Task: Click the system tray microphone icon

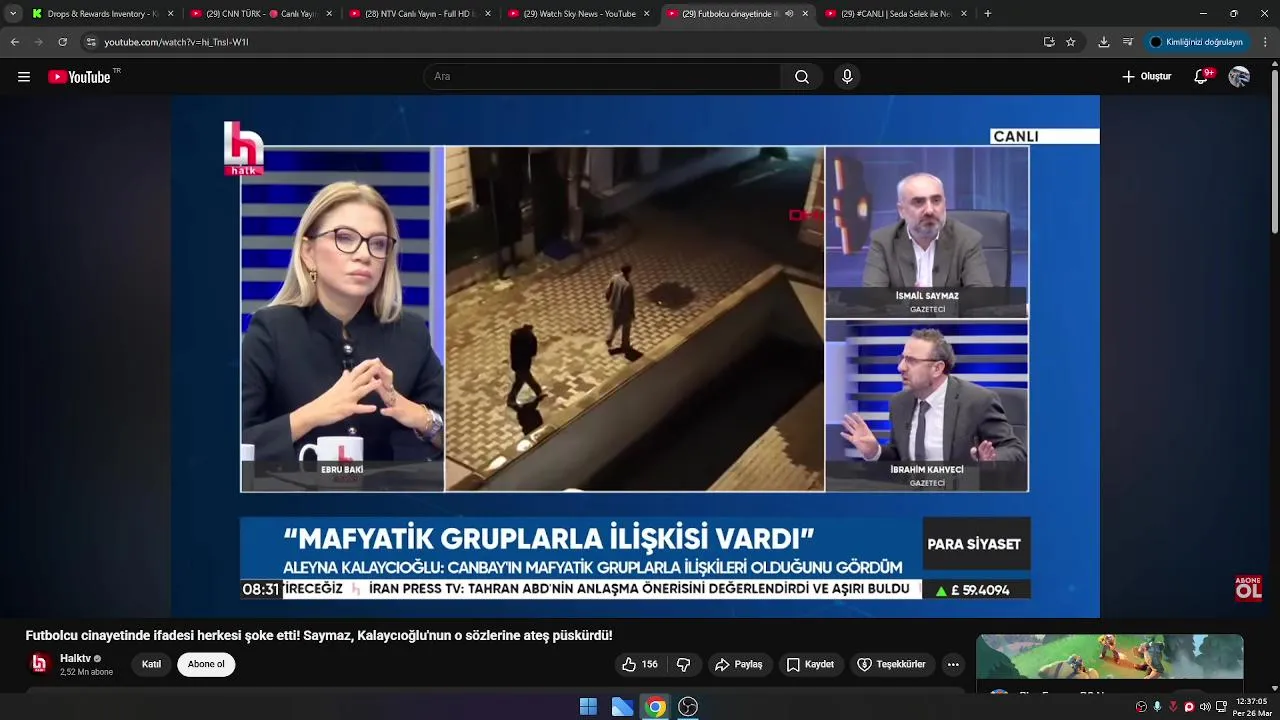Action: (1157, 707)
